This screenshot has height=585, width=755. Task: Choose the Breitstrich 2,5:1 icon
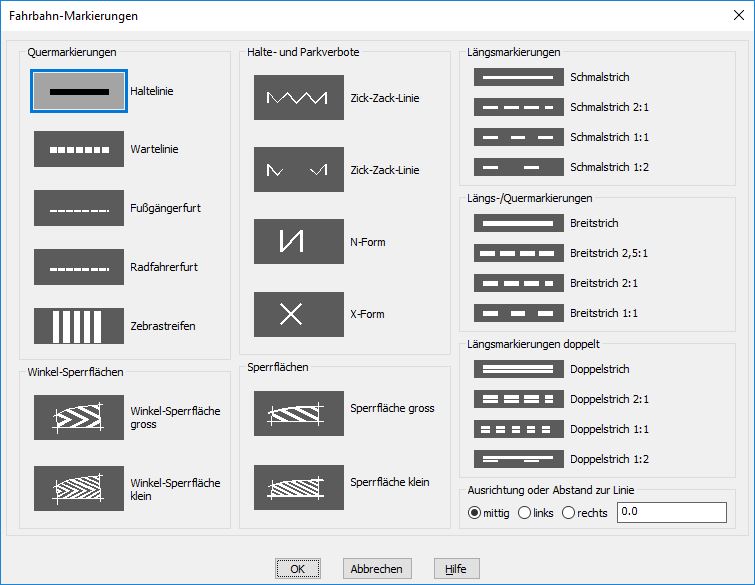tap(519, 253)
